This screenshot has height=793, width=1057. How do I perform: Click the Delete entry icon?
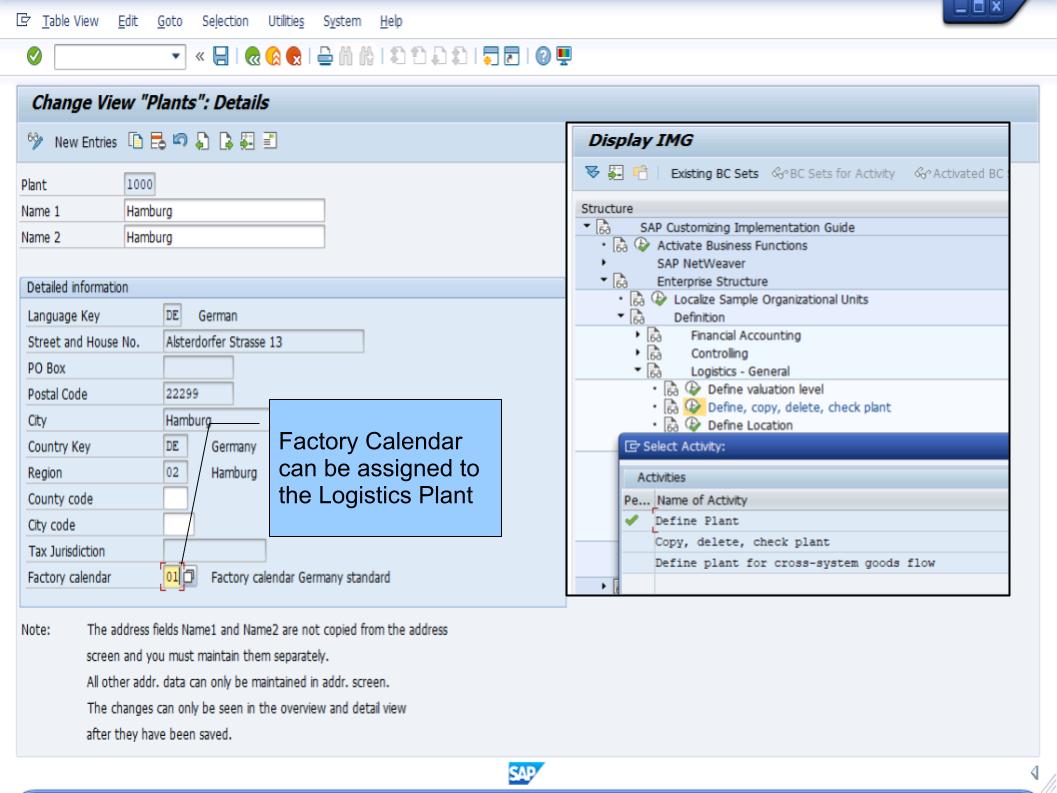[158, 141]
